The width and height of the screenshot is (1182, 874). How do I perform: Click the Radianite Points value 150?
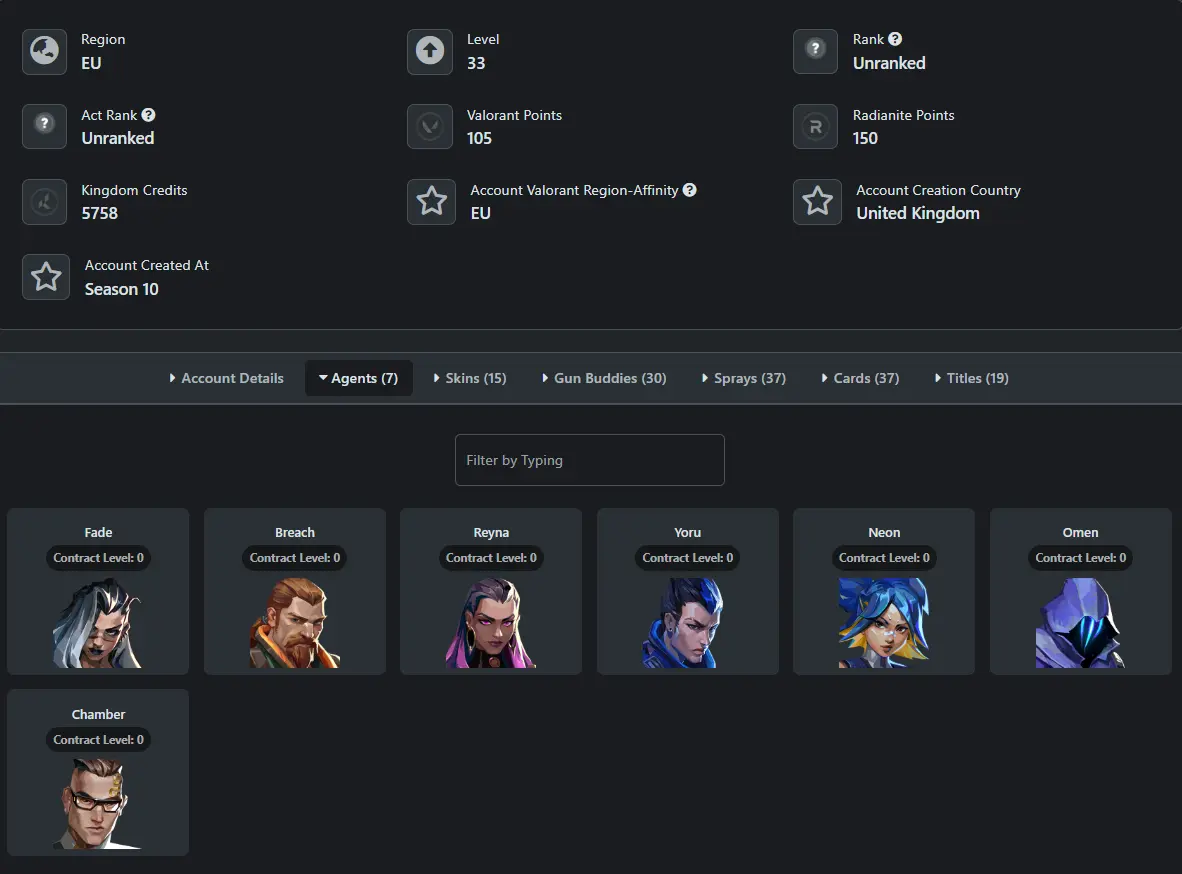coord(865,138)
